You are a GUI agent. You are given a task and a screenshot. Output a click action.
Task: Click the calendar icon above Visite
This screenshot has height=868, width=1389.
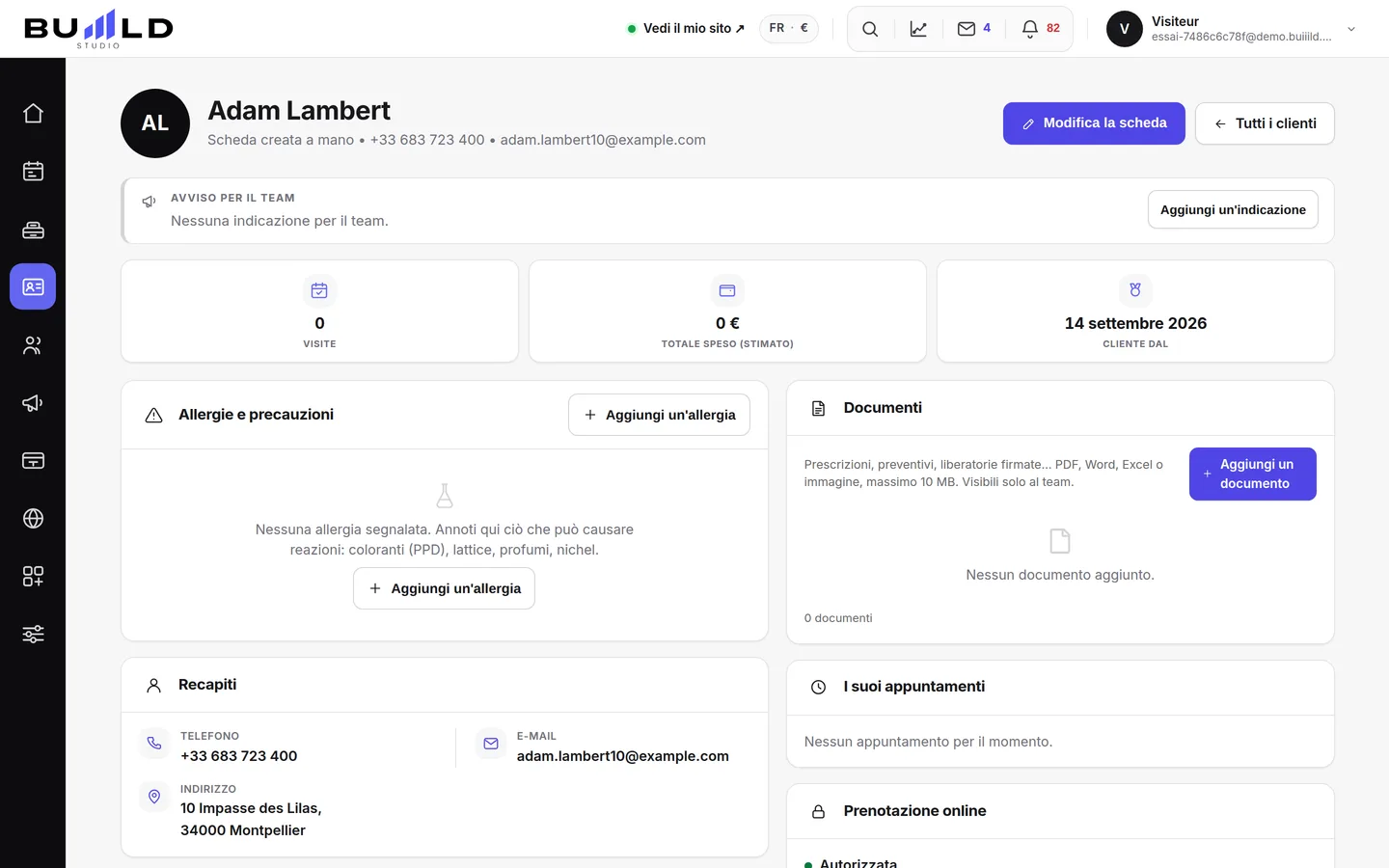pyautogui.click(x=319, y=290)
